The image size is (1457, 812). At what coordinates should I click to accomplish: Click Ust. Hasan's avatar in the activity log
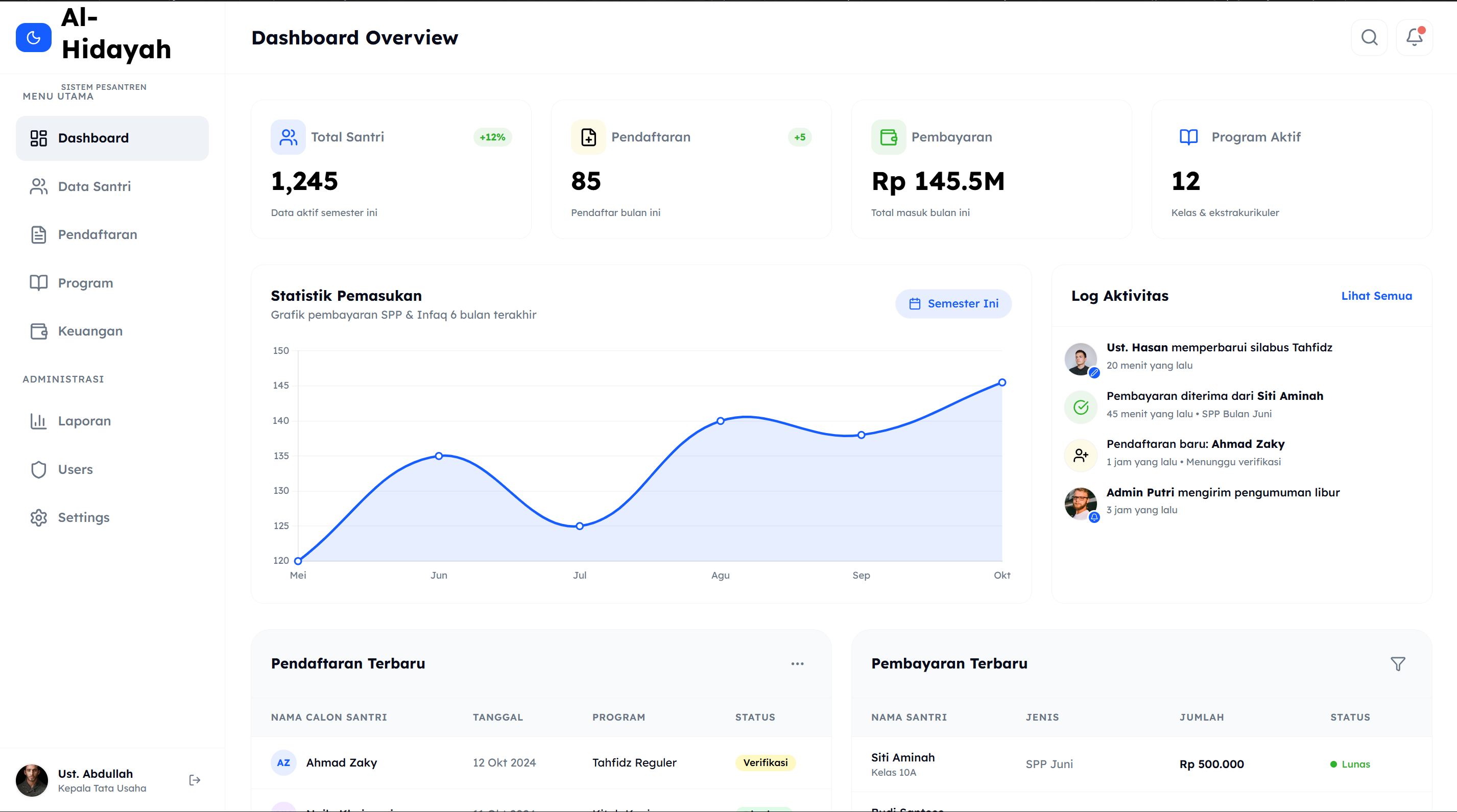pos(1080,359)
